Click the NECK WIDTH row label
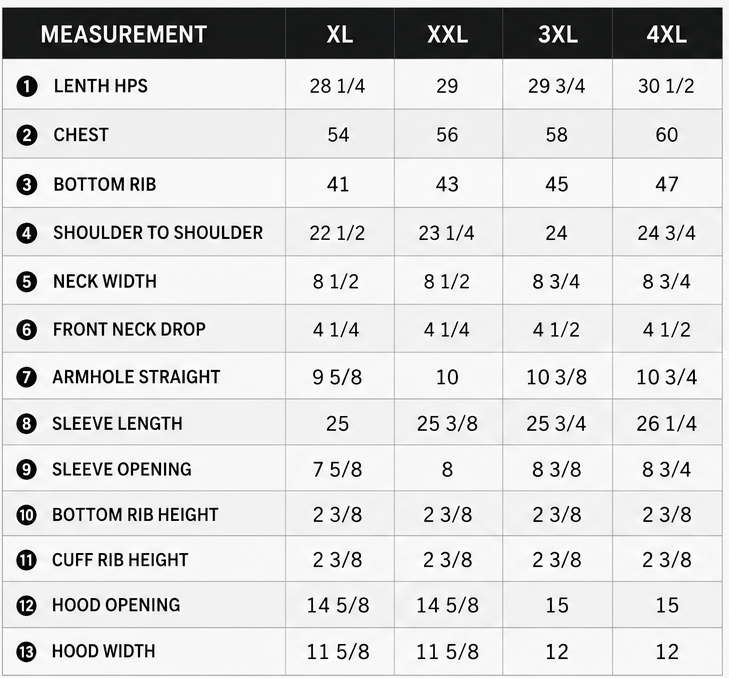 coord(105,281)
